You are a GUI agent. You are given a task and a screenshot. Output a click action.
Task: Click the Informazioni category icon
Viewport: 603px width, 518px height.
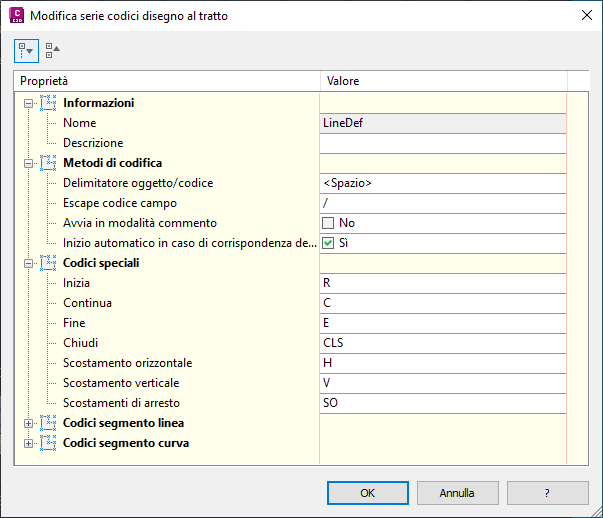pos(48,103)
